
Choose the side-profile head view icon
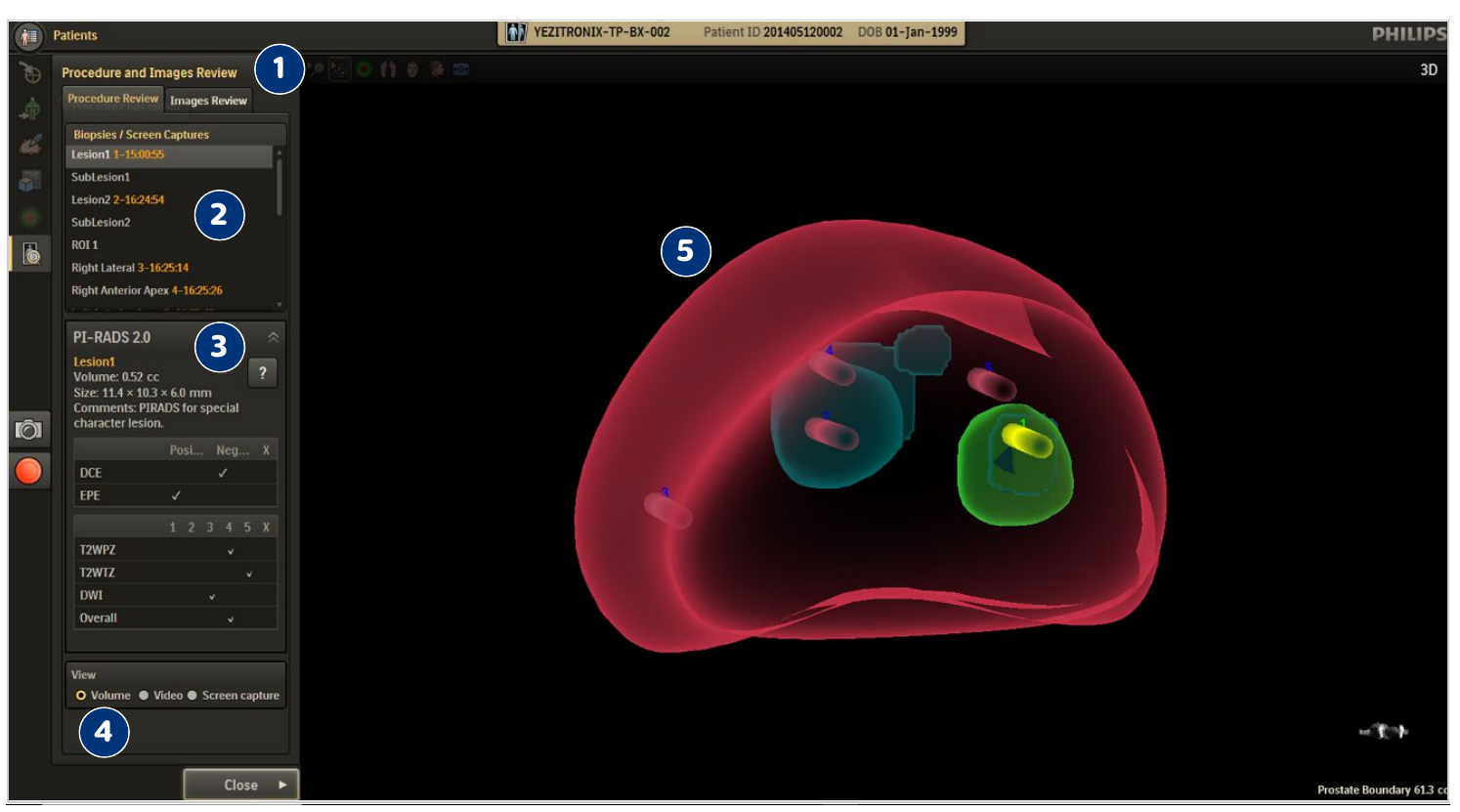pyautogui.click(x=436, y=69)
